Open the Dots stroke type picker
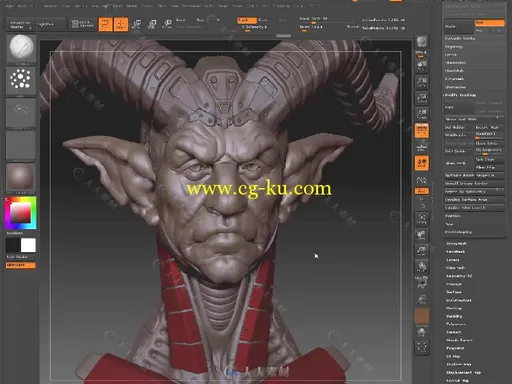The height and width of the screenshot is (384, 512). tap(21, 80)
